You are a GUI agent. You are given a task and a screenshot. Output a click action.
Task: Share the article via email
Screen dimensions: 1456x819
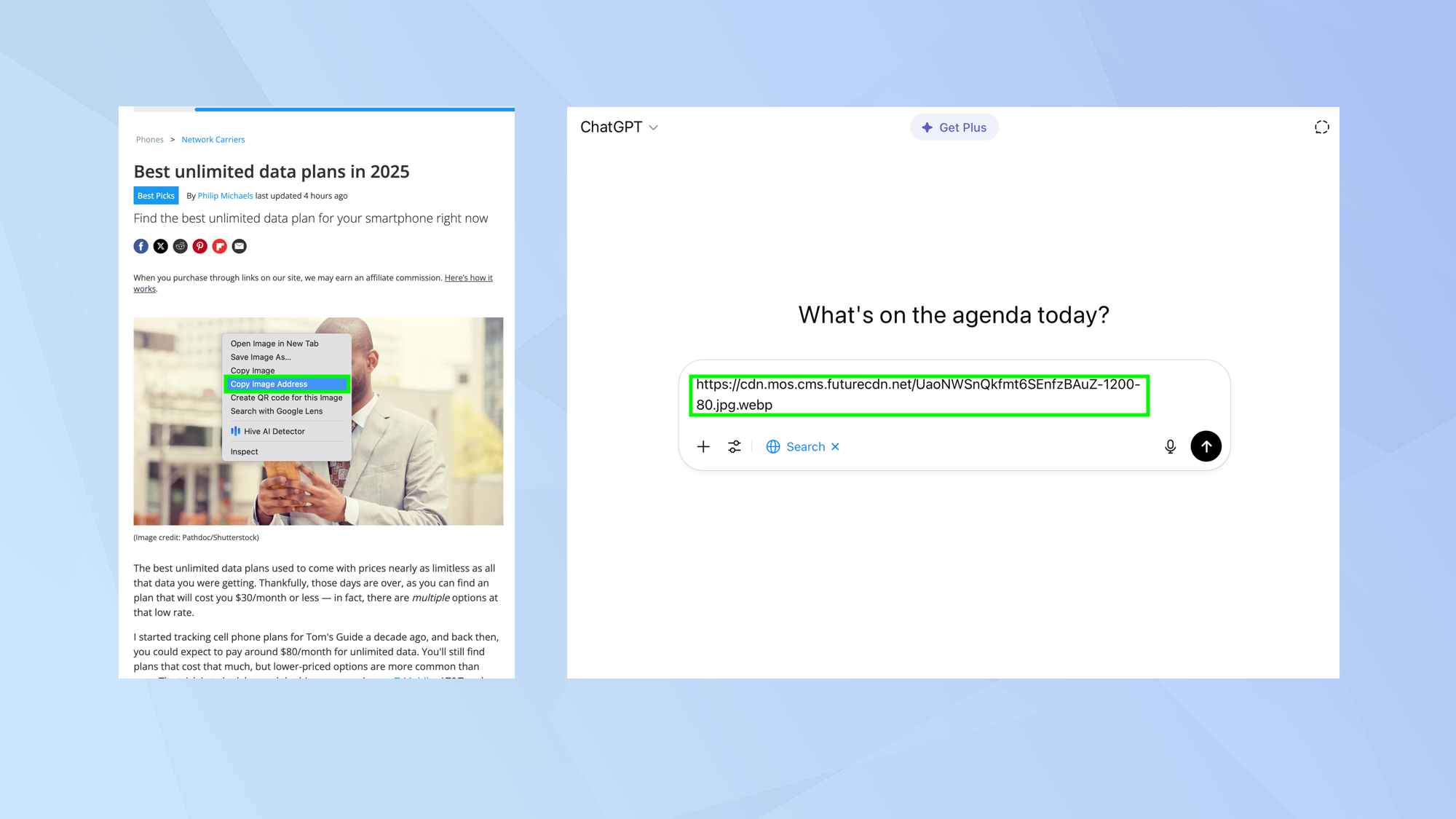[239, 246]
